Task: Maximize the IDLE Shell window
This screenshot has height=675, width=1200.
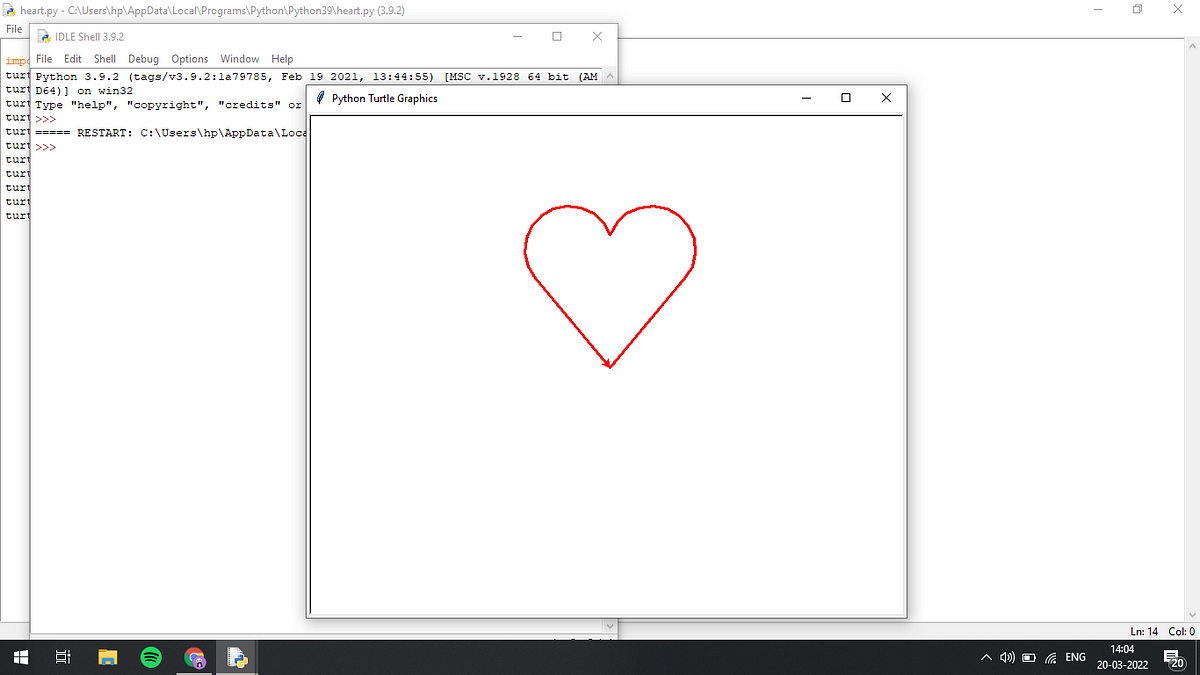Action: point(557,37)
